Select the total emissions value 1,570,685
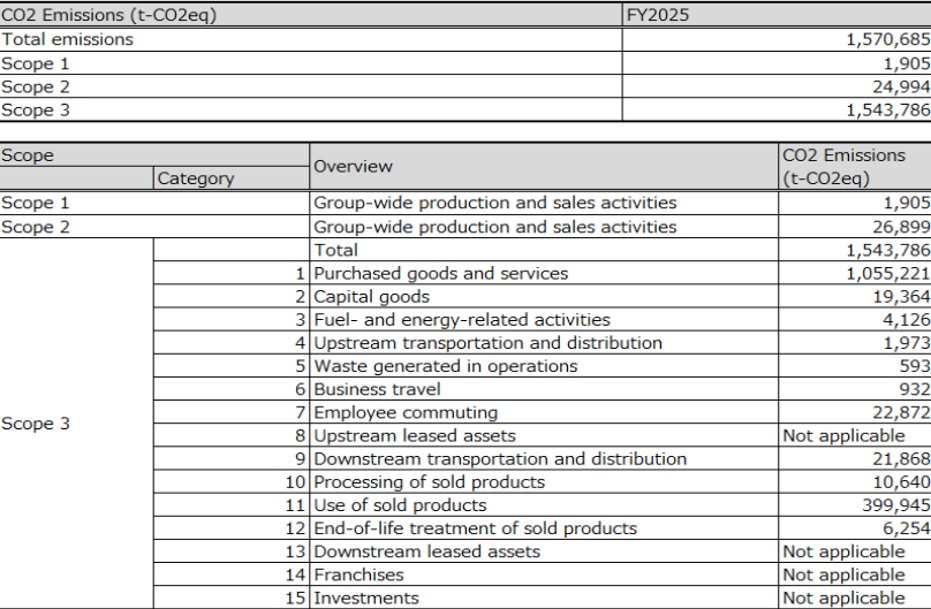 (777, 40)
